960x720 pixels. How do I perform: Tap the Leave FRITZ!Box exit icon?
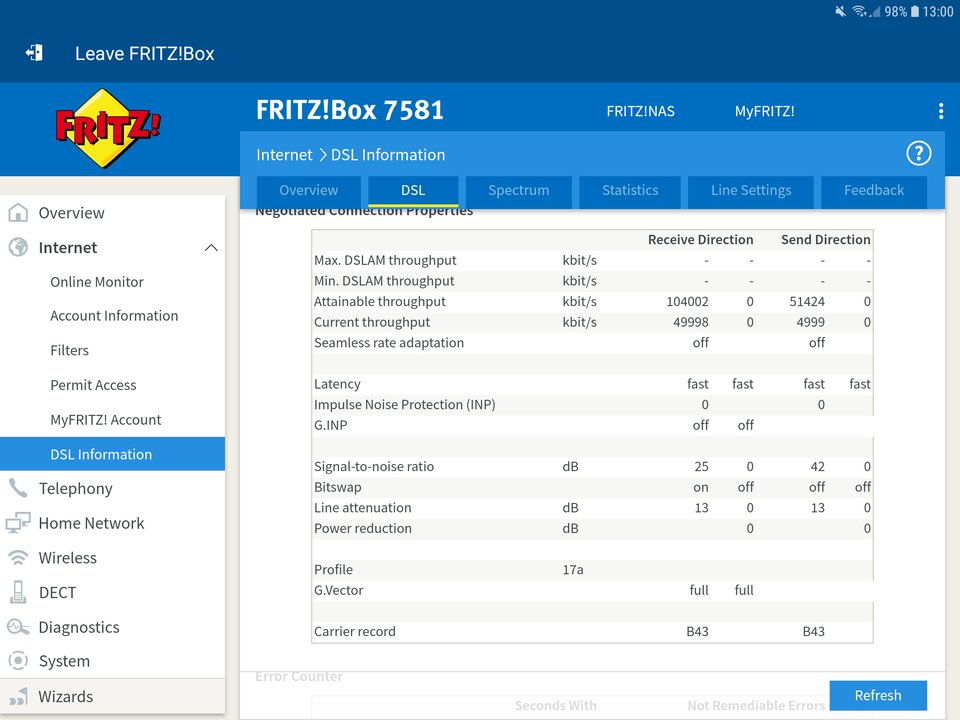34,53
